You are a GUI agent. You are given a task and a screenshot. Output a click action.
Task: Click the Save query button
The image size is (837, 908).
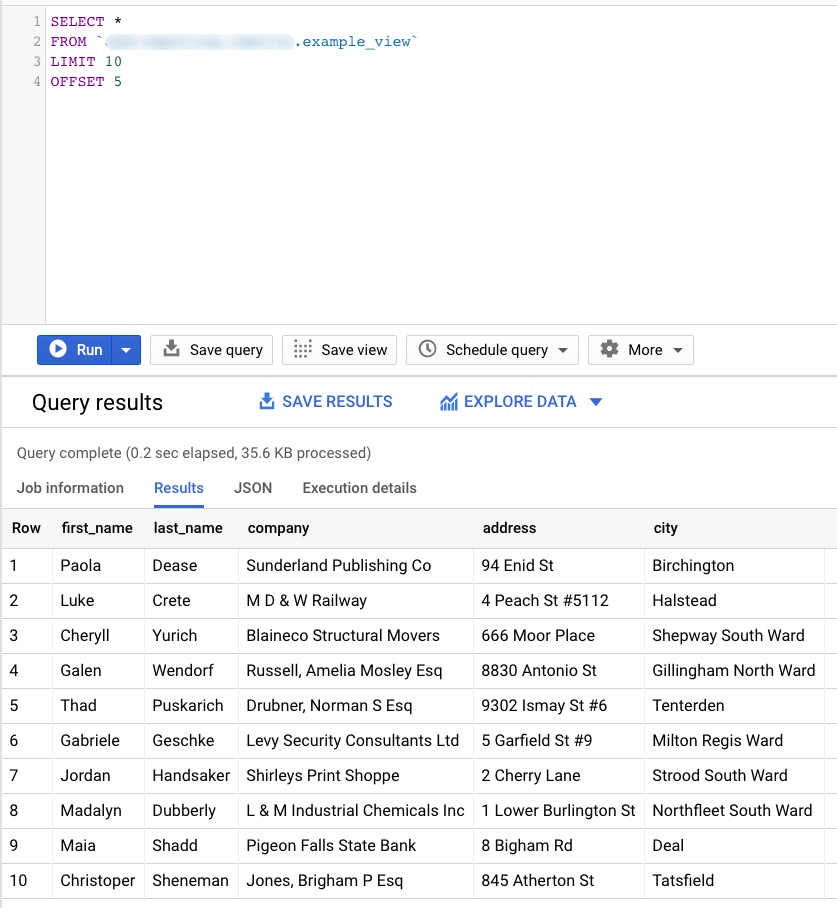[211, 350]
